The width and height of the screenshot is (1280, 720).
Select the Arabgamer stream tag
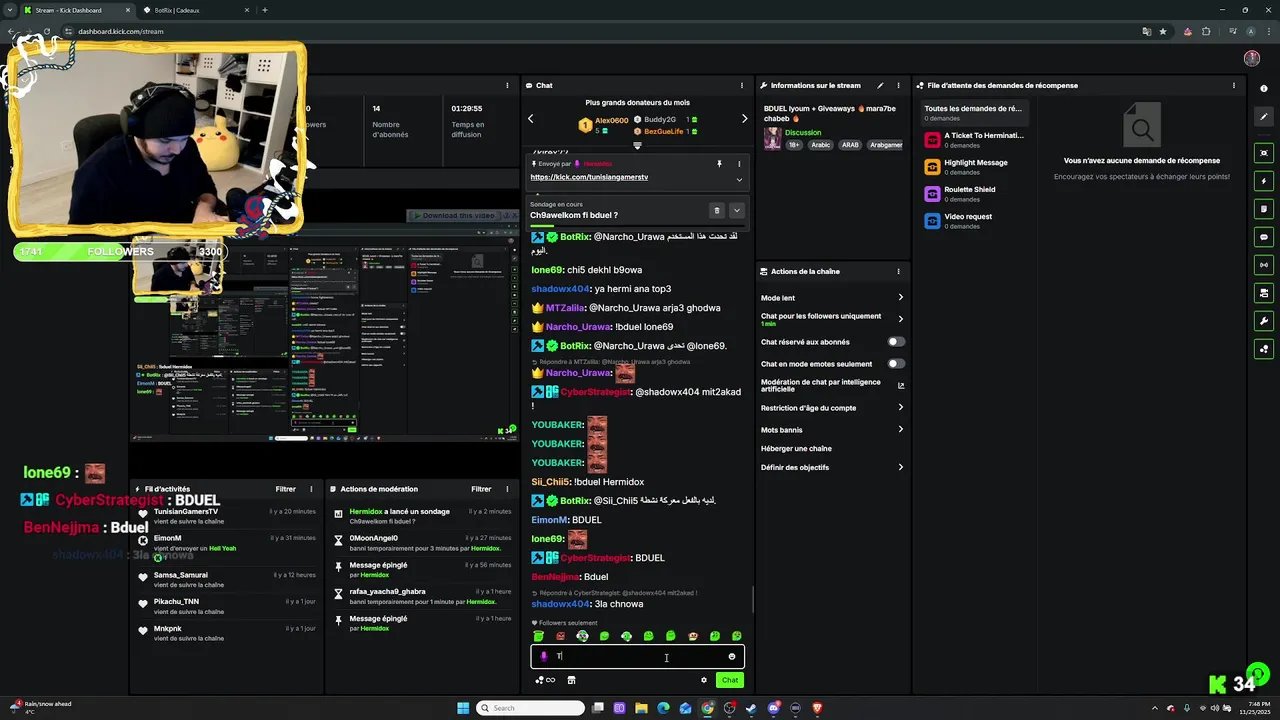pos(886,145)
